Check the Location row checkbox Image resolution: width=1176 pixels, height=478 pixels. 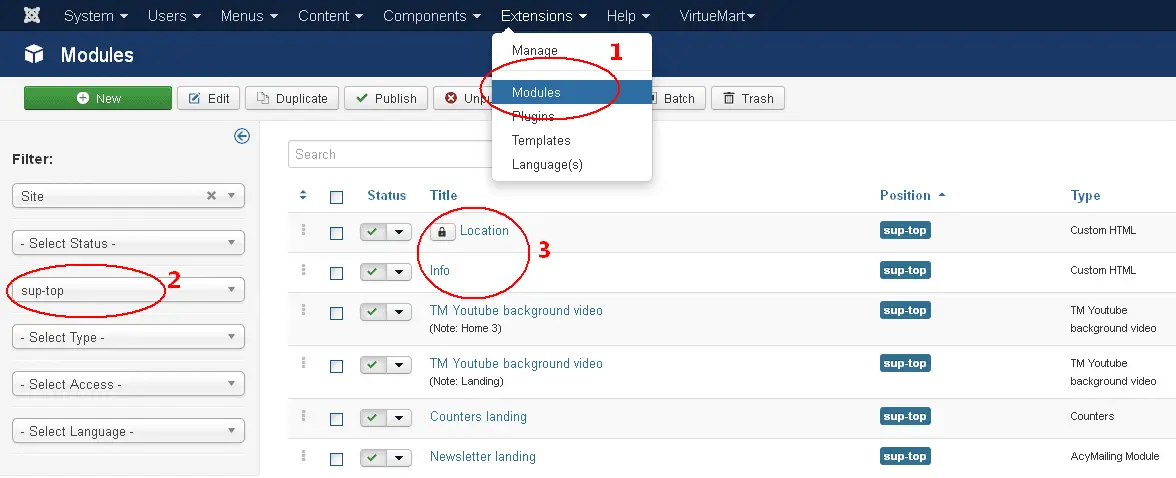pyautogui.click(x=337, y=233)
